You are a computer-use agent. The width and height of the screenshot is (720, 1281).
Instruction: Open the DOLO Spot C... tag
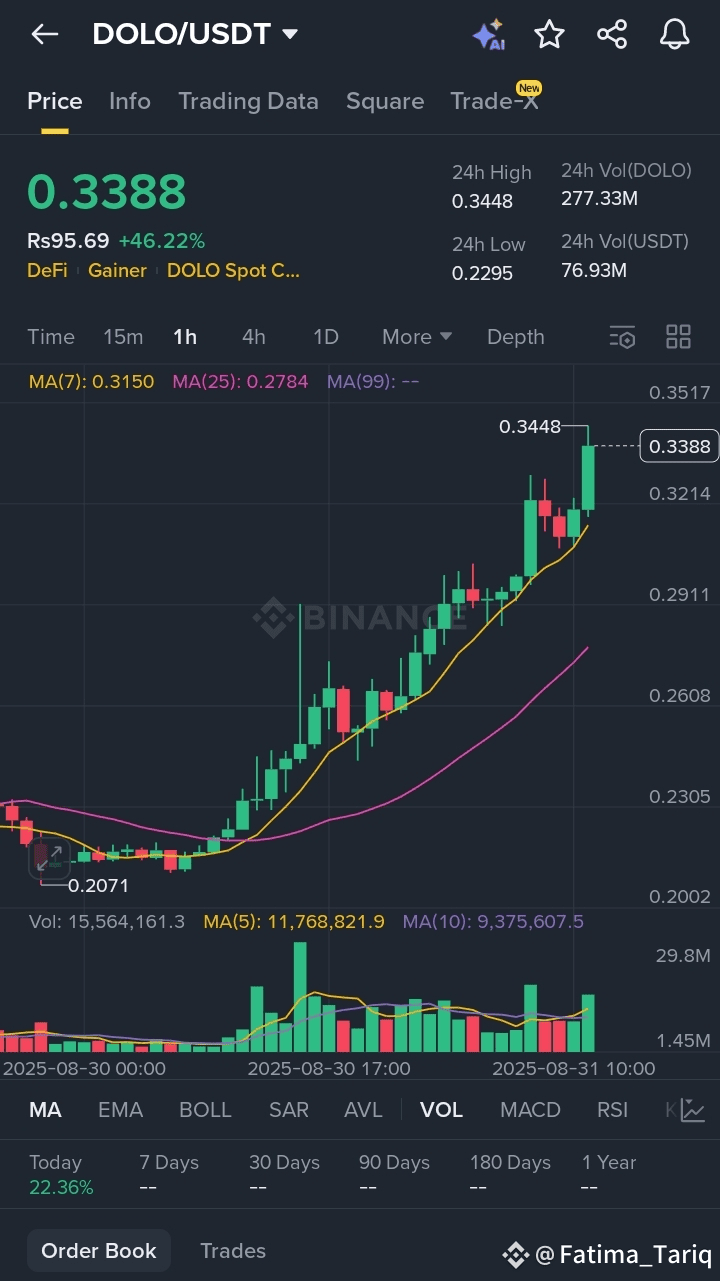(233, 270)
